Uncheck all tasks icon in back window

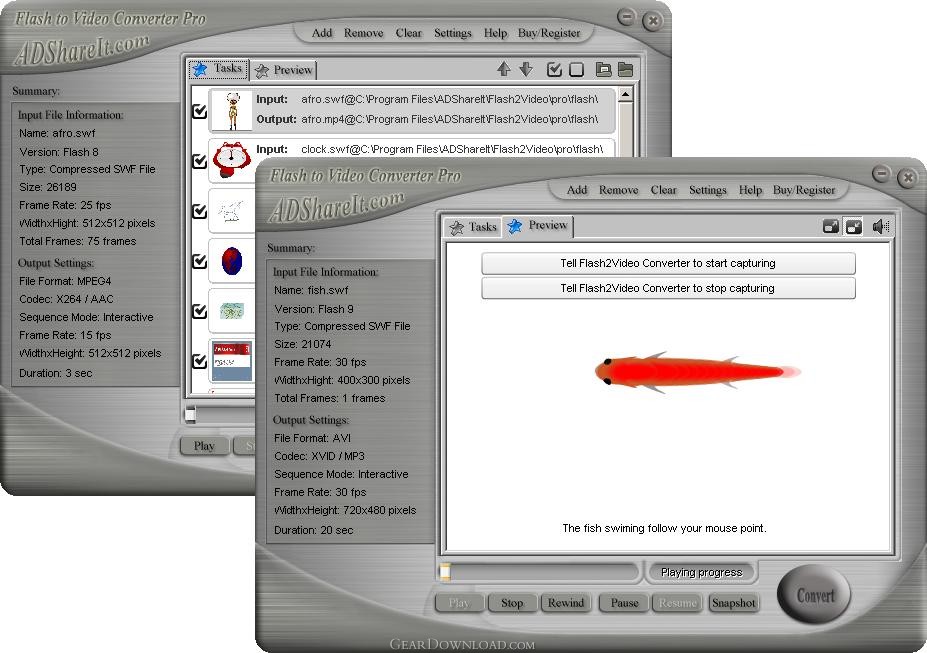point(576,69)
